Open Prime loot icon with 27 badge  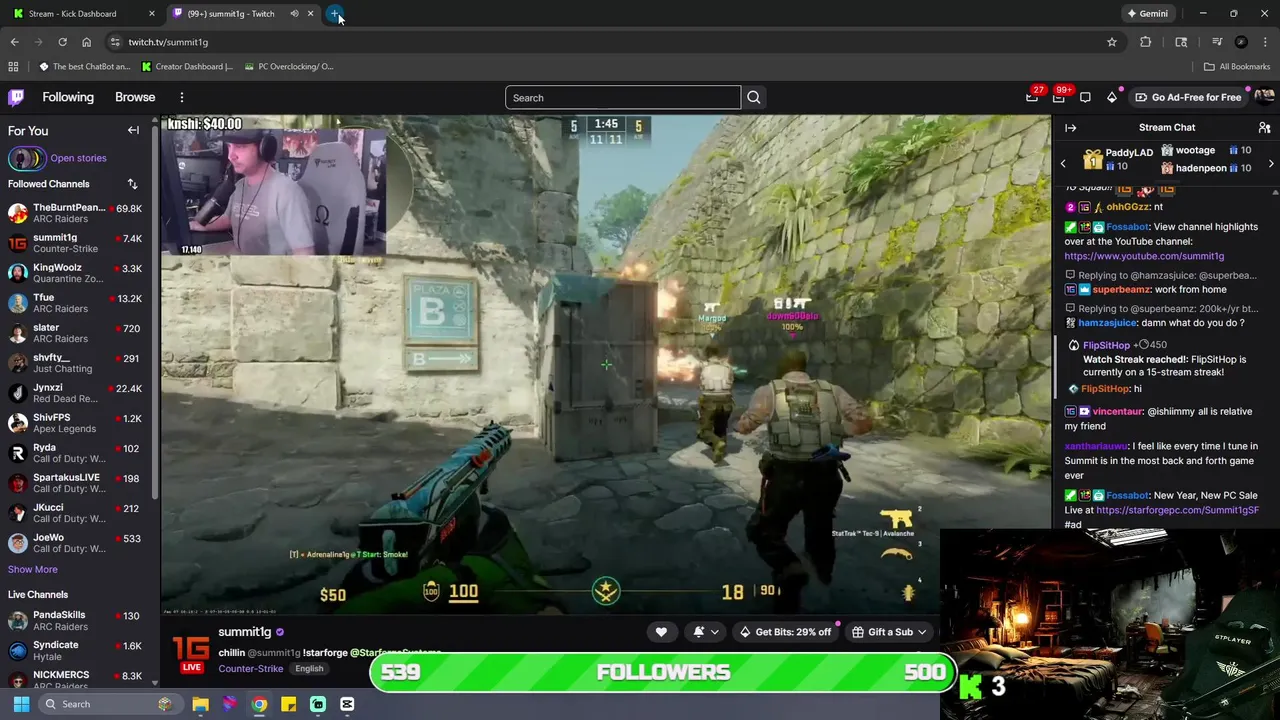click(1032, 97)
